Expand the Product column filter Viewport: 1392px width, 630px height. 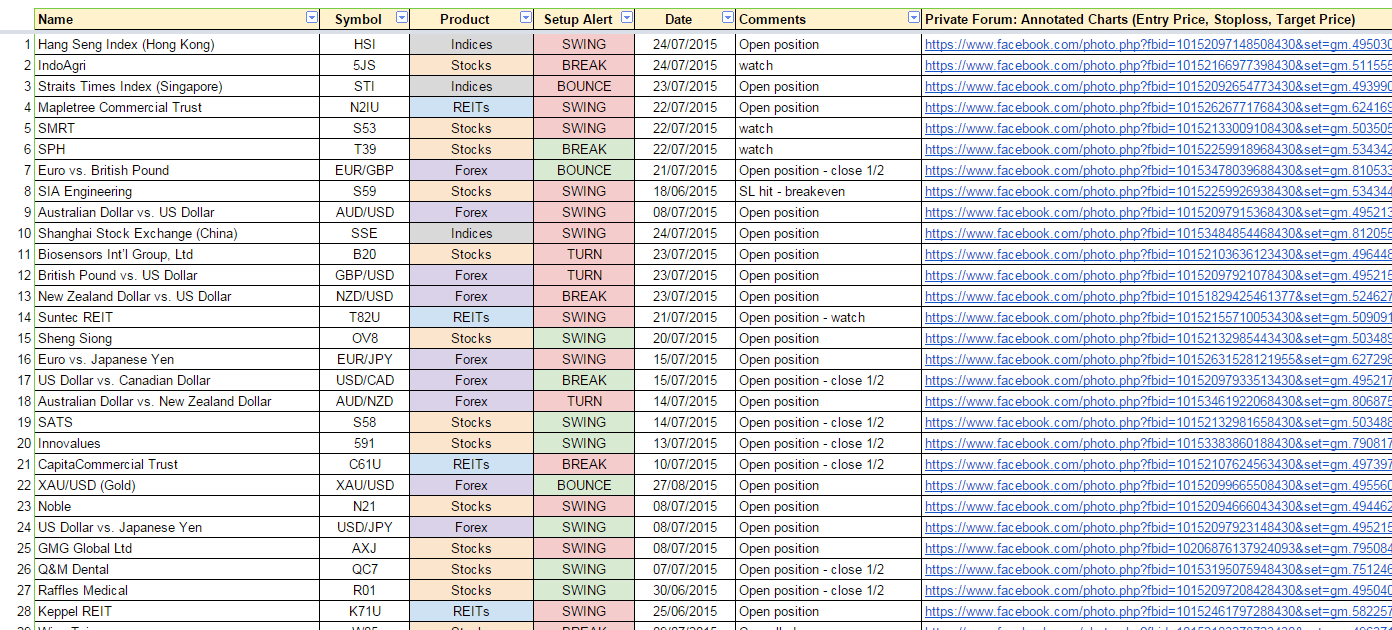click(x=526, y=18)
